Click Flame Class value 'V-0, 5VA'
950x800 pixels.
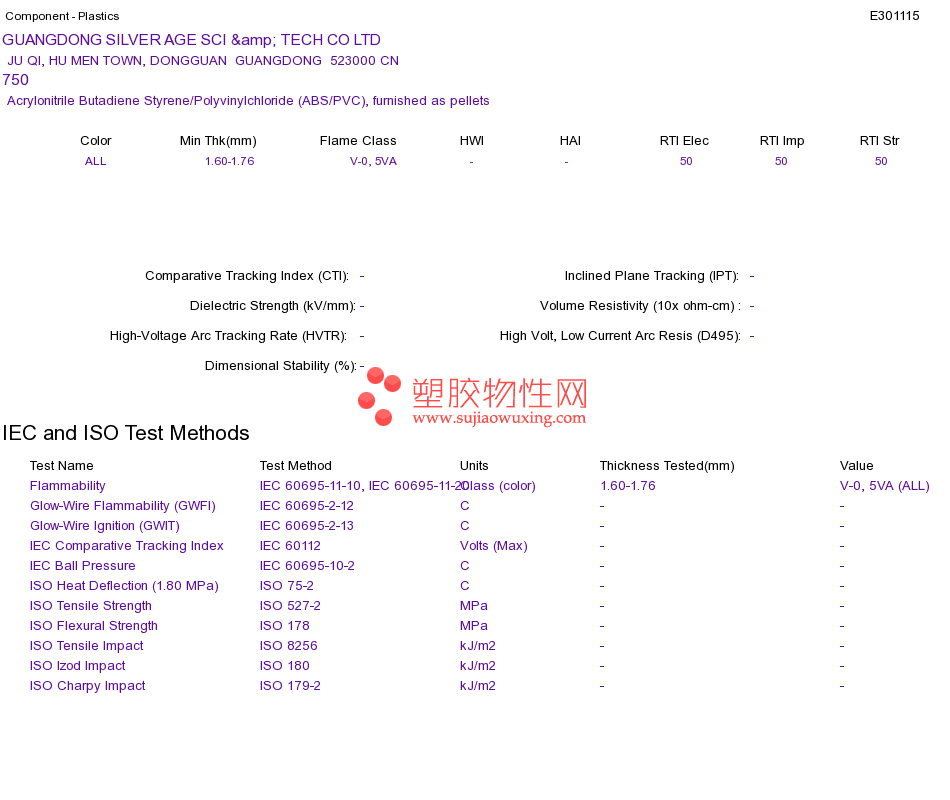pos(373,161)
